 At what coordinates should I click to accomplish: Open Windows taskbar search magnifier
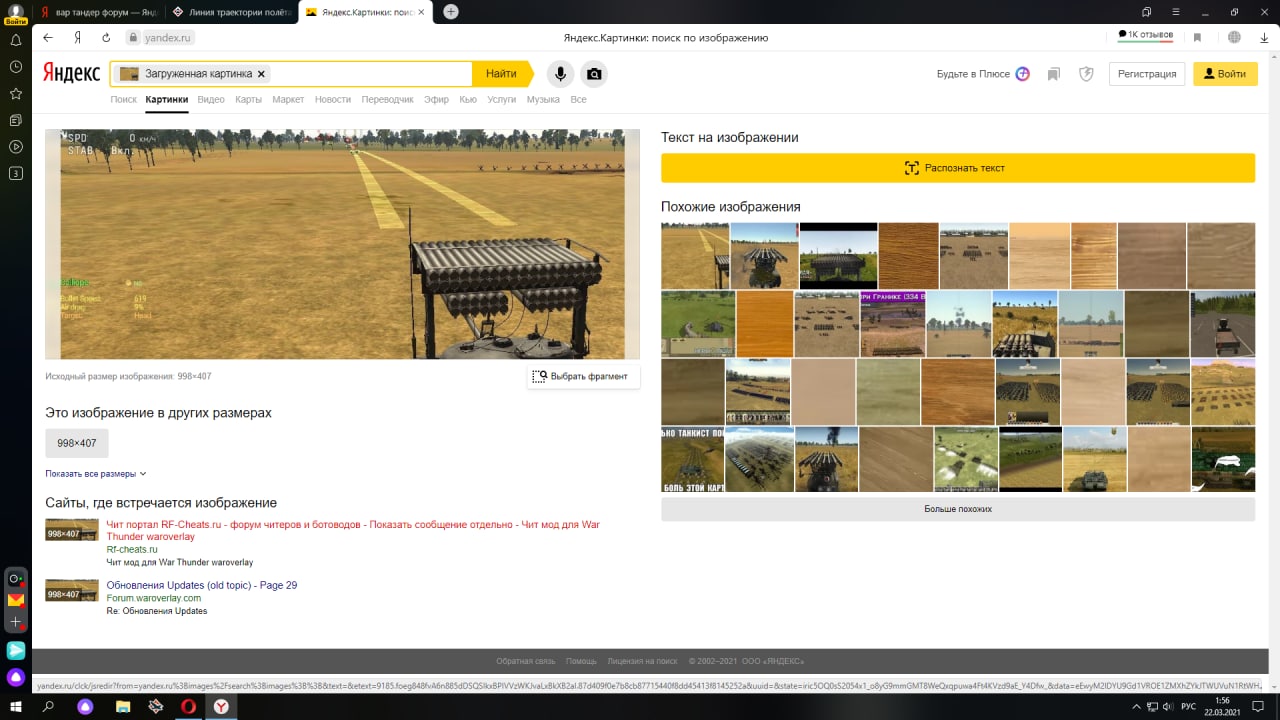48,707
